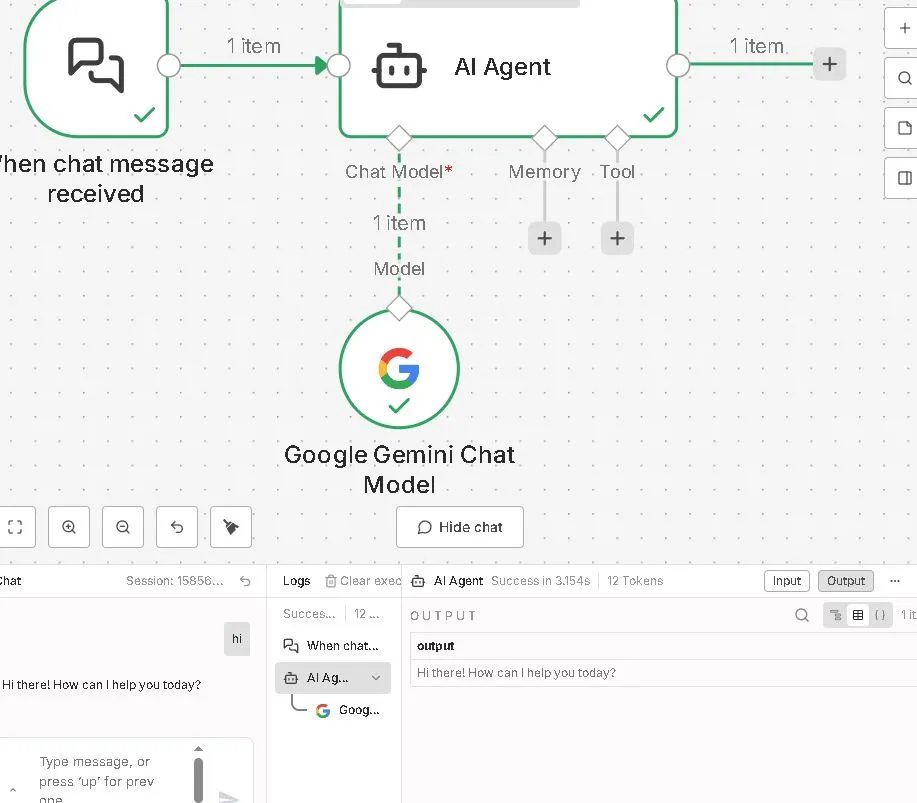
Task: Click the AI Agent node title text
Action: point(502,67)
